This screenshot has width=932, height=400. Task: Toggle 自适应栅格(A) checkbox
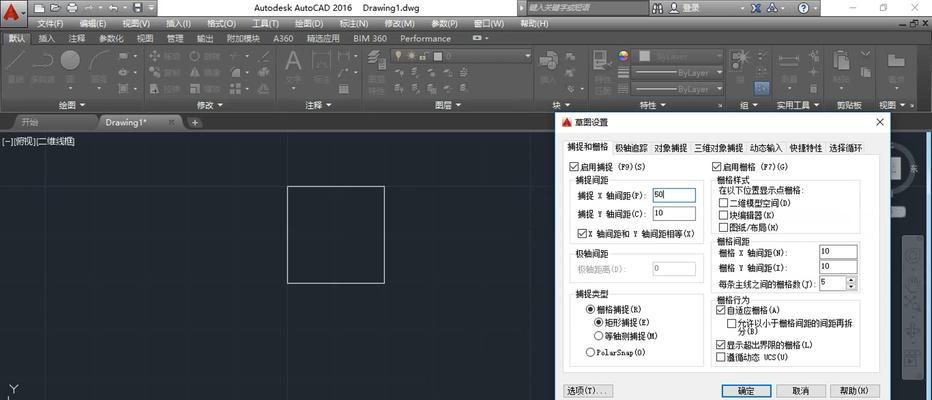721,310
